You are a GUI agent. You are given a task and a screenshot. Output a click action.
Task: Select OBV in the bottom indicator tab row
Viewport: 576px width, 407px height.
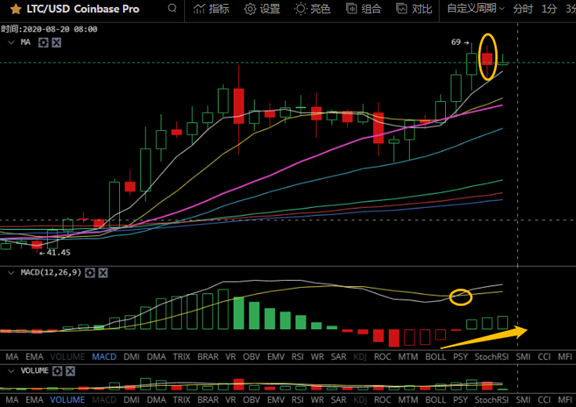click(251, 400)
